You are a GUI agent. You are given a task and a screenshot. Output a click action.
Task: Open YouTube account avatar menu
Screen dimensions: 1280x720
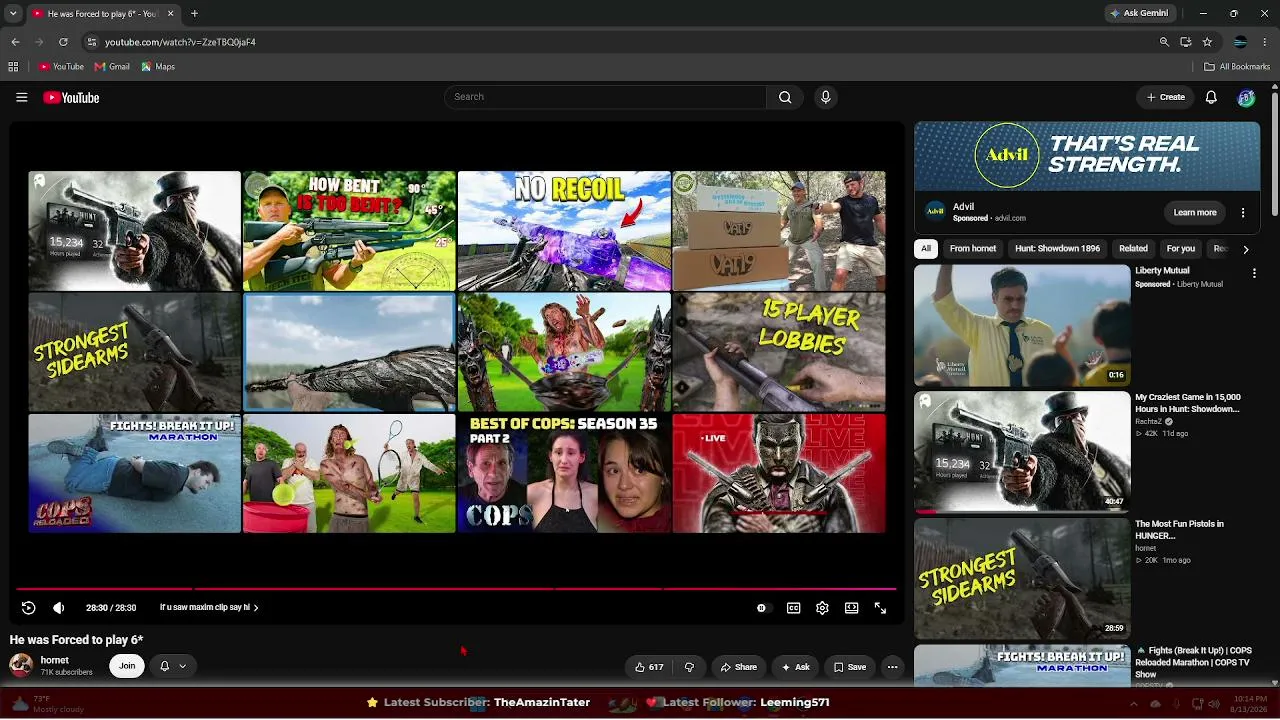(x=1246, y=97)
